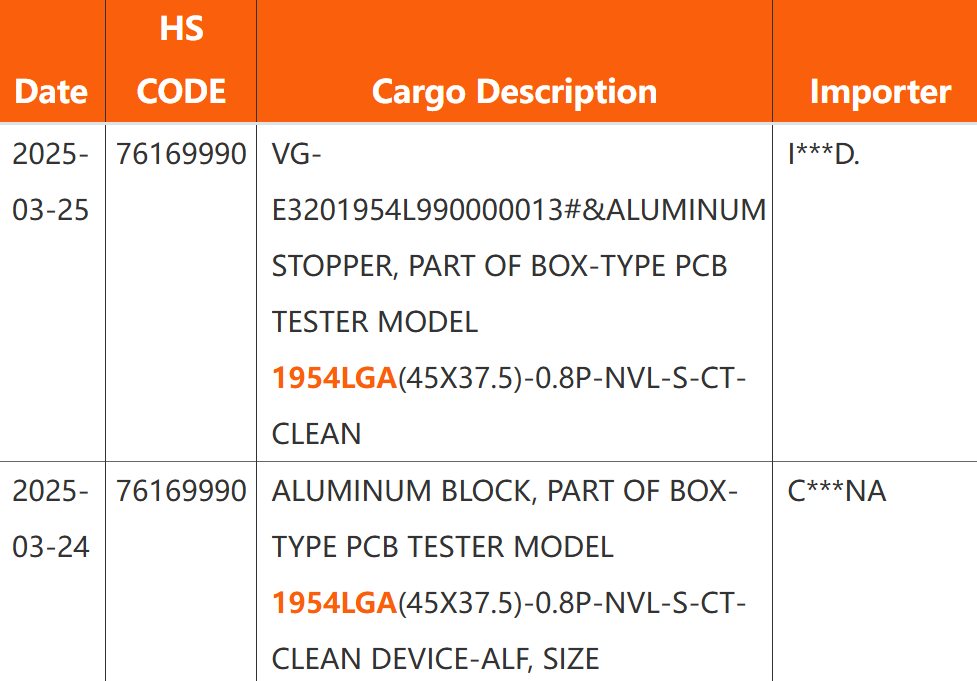Click highlighted 1954LGA in the ALUMINUM BLOCK row

pos(334,603)
